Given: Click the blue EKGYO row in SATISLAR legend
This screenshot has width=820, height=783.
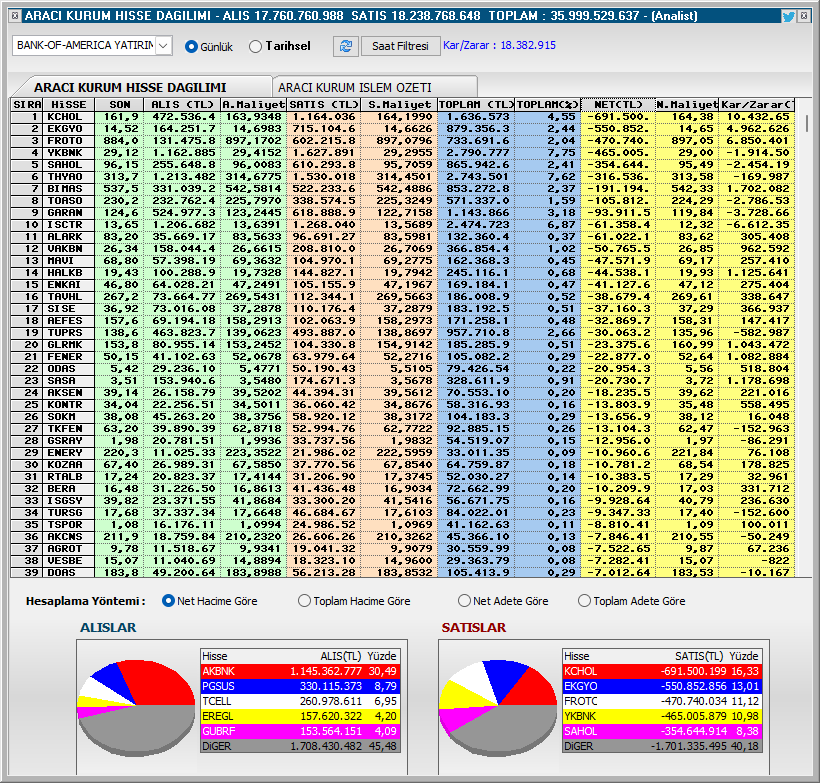Looking at the screenshot, I should point(662,686).
